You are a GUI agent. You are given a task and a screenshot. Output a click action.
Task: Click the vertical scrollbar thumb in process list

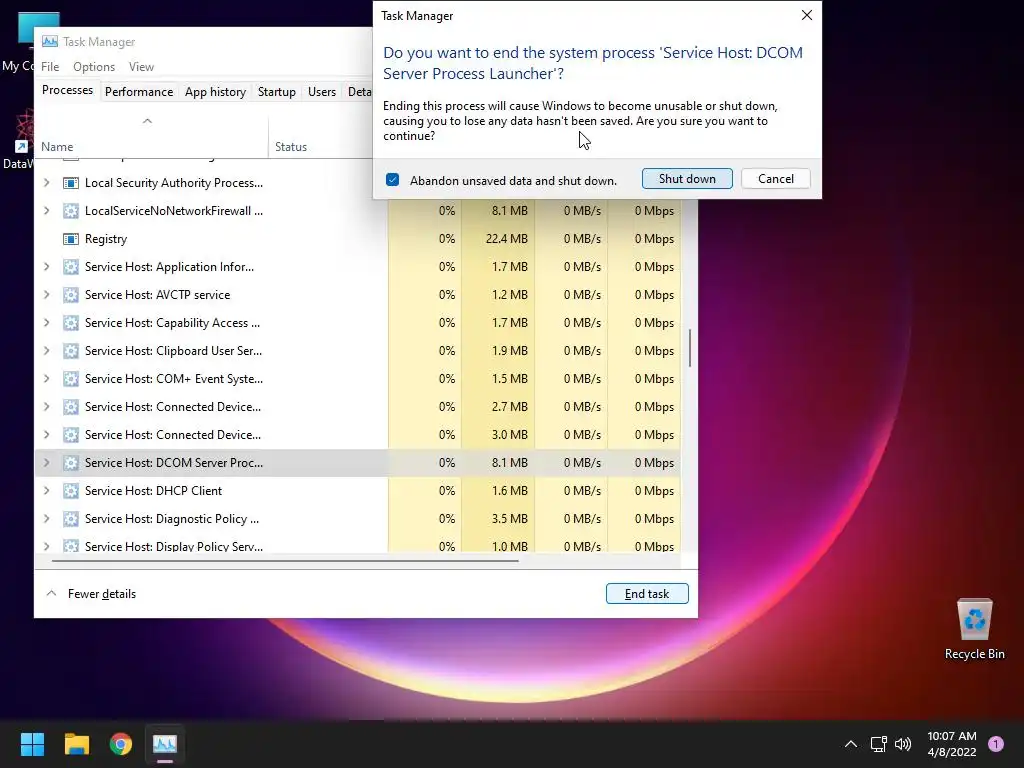(690, 348)
